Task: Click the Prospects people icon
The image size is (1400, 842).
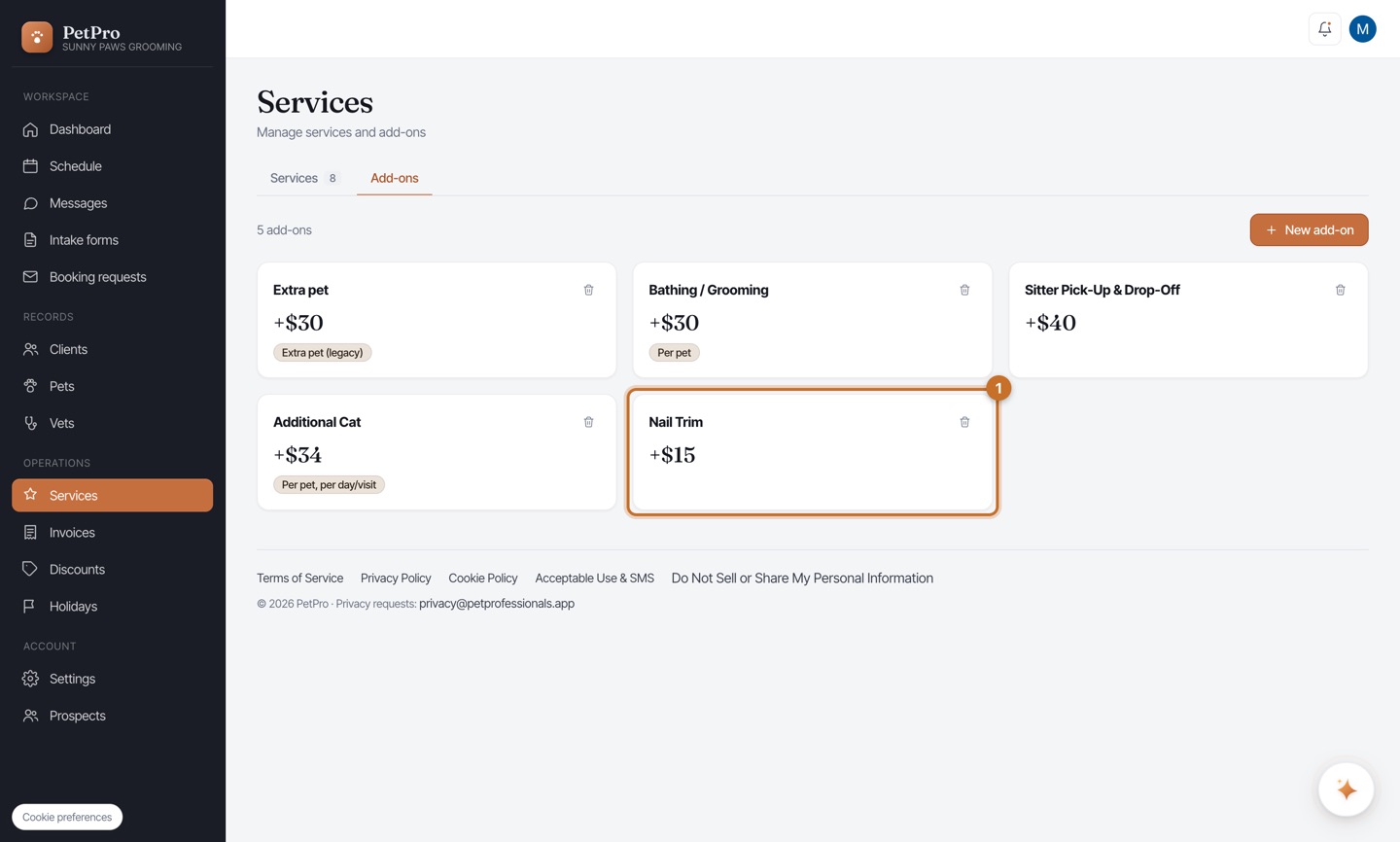Action: 30,716
